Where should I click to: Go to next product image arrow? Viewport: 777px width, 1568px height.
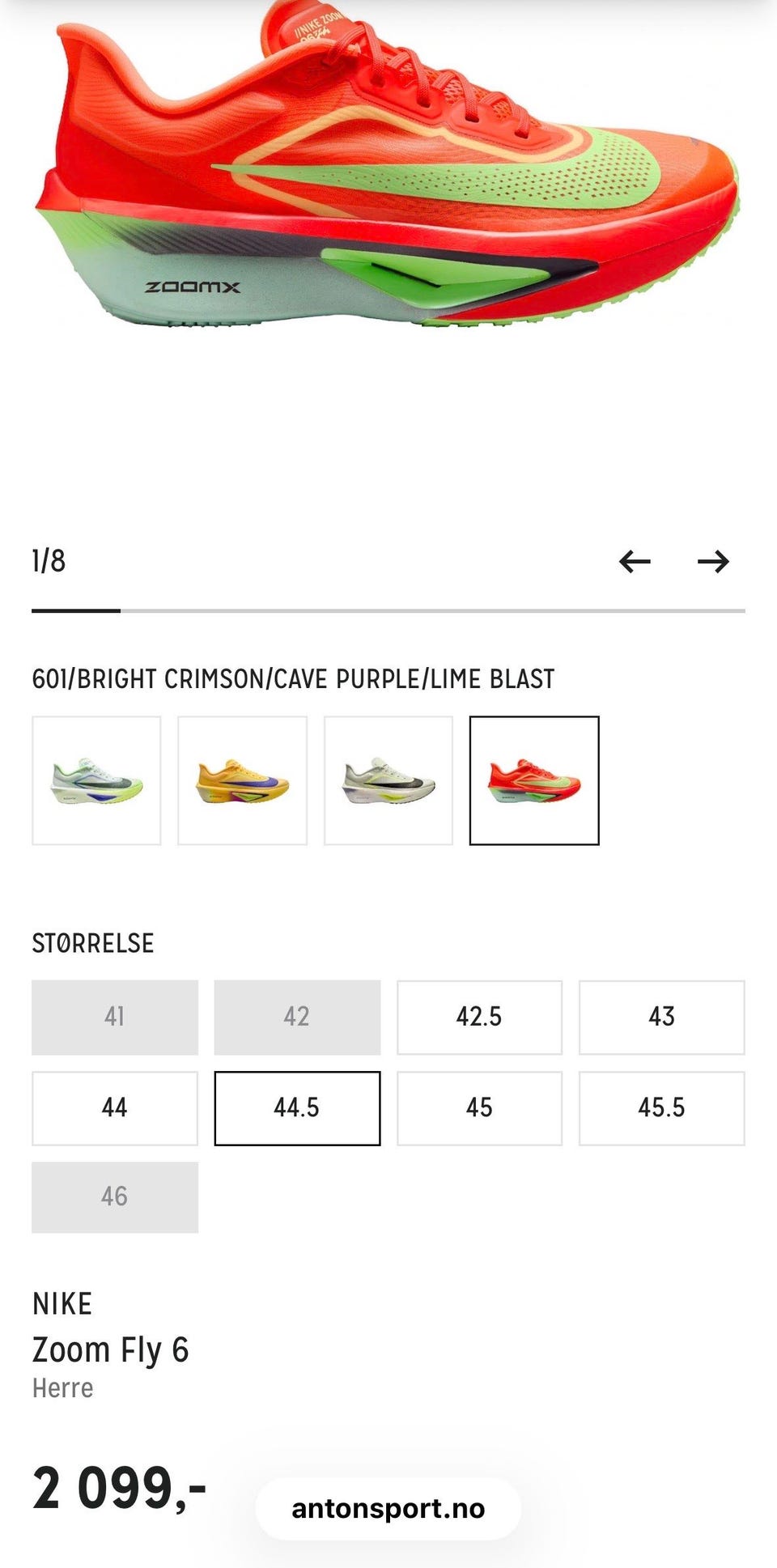713,561
